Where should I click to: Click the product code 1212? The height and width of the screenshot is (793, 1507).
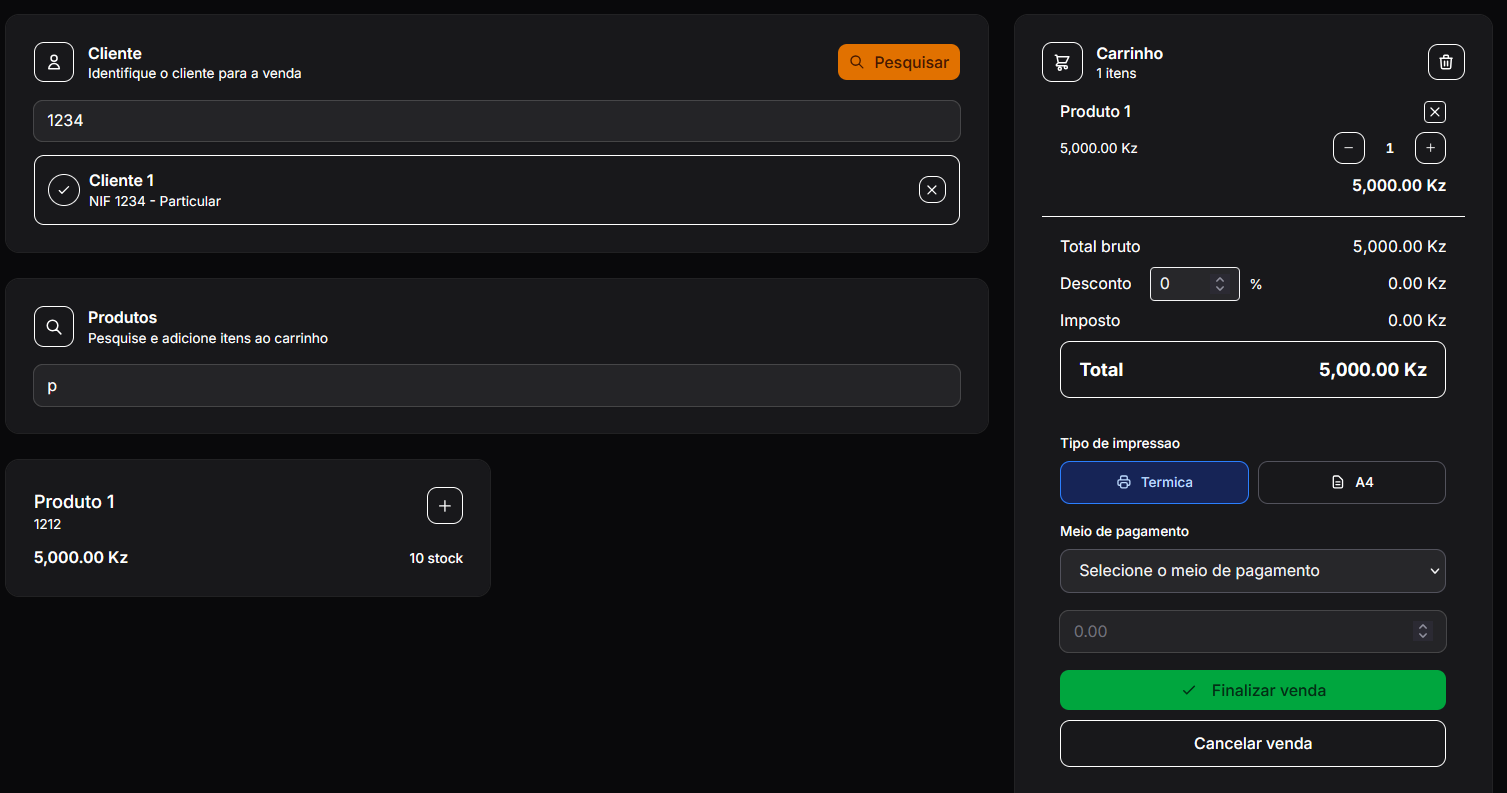[x=48, y=524]
